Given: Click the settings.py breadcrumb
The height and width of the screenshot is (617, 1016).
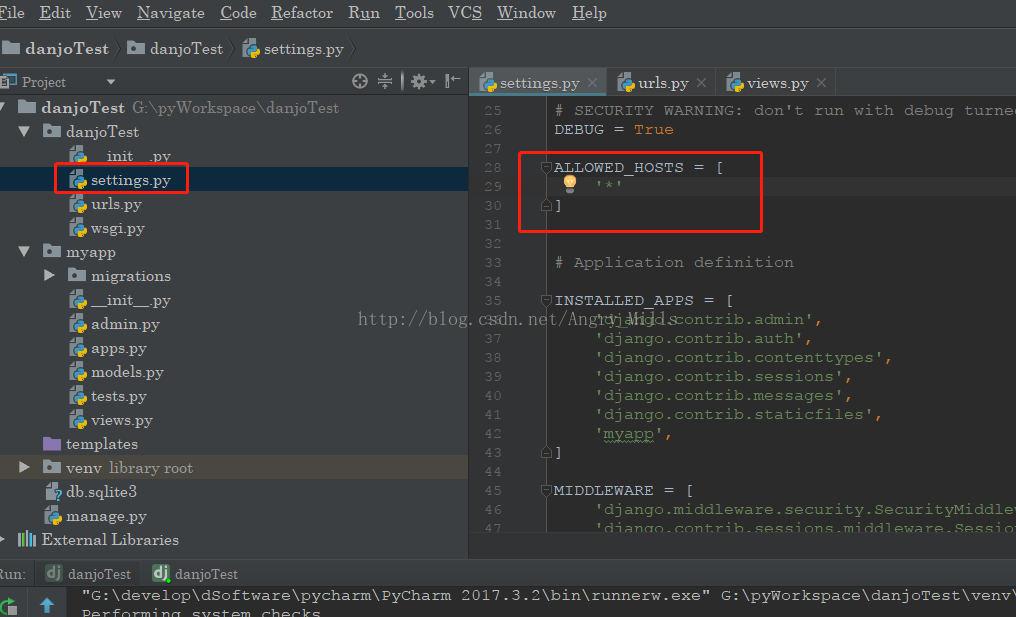Looking at the screenshot, I should [x=294, y=49].
